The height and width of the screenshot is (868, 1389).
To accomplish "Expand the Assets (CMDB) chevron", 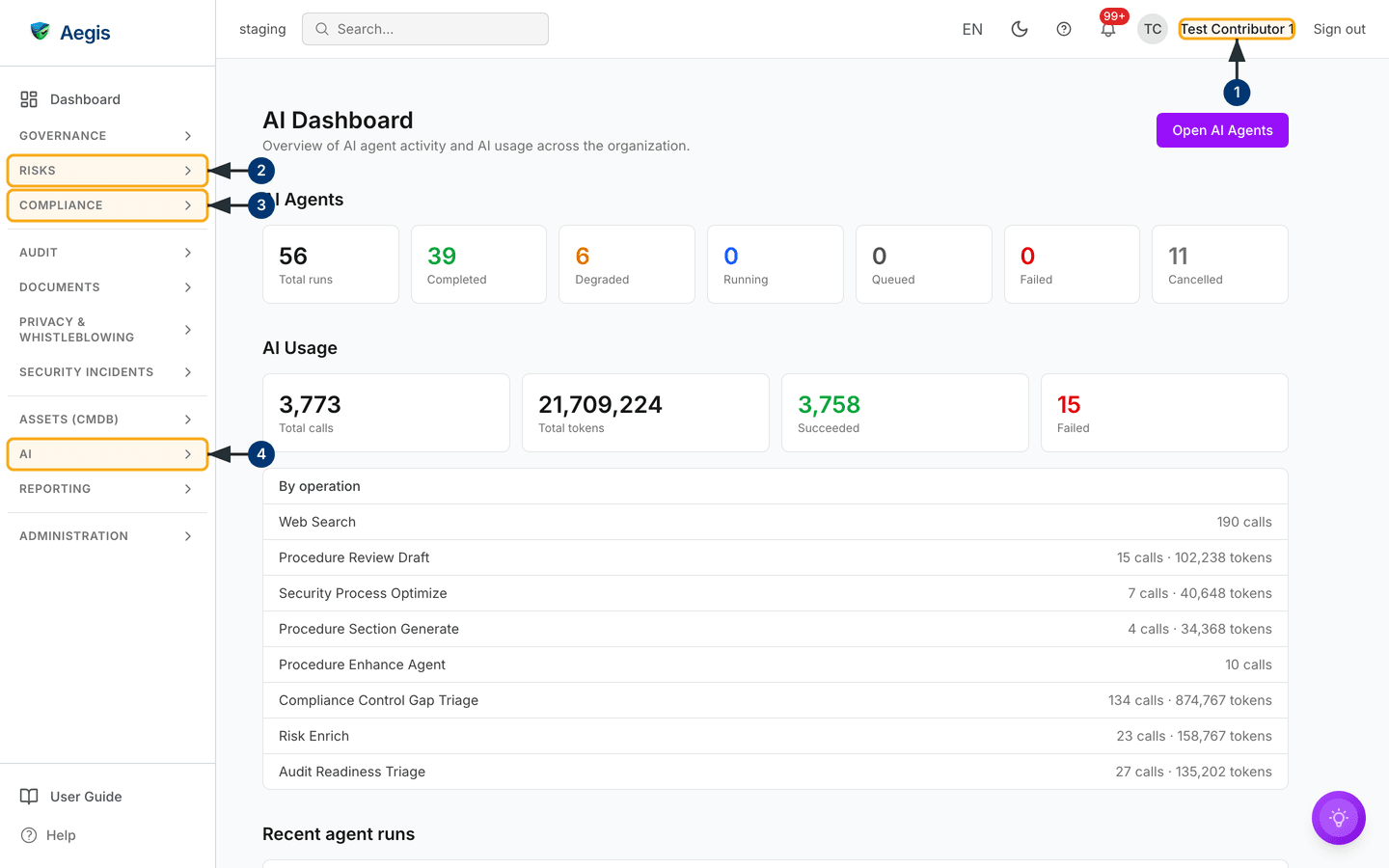I will 188,420.
